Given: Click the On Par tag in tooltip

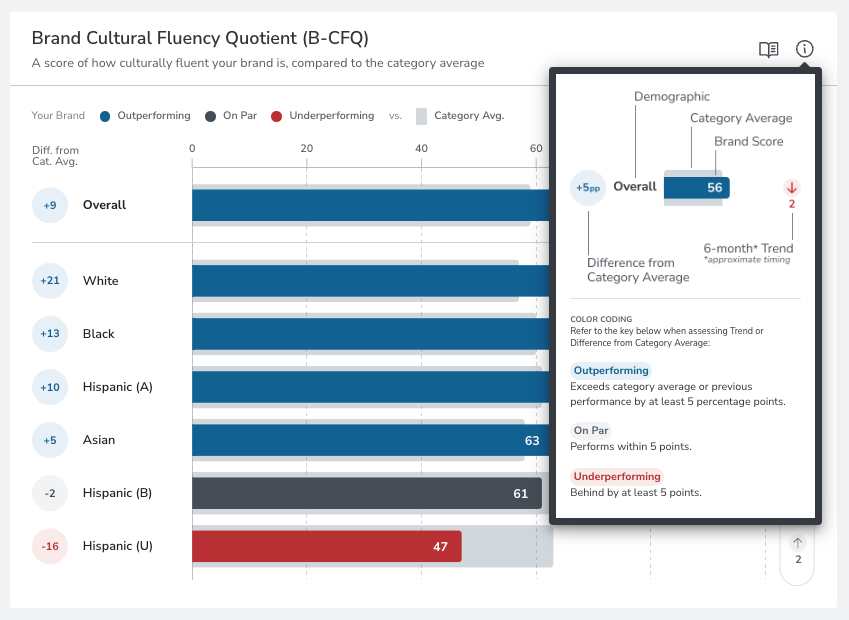Looking at the screenshot, I should [591, 430].
